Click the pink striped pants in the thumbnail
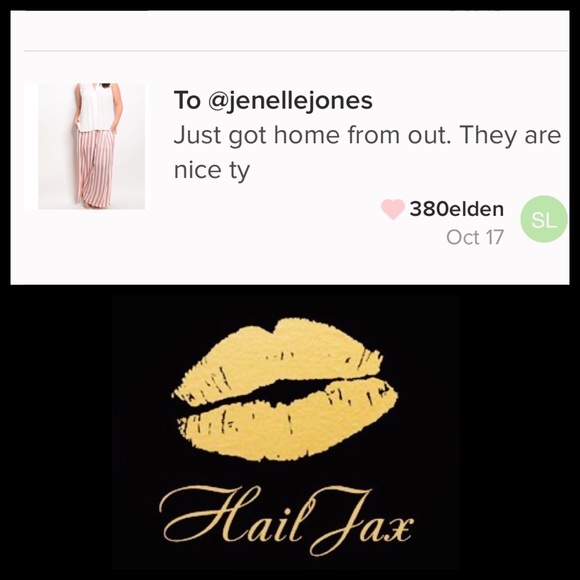 pos(95,168)
